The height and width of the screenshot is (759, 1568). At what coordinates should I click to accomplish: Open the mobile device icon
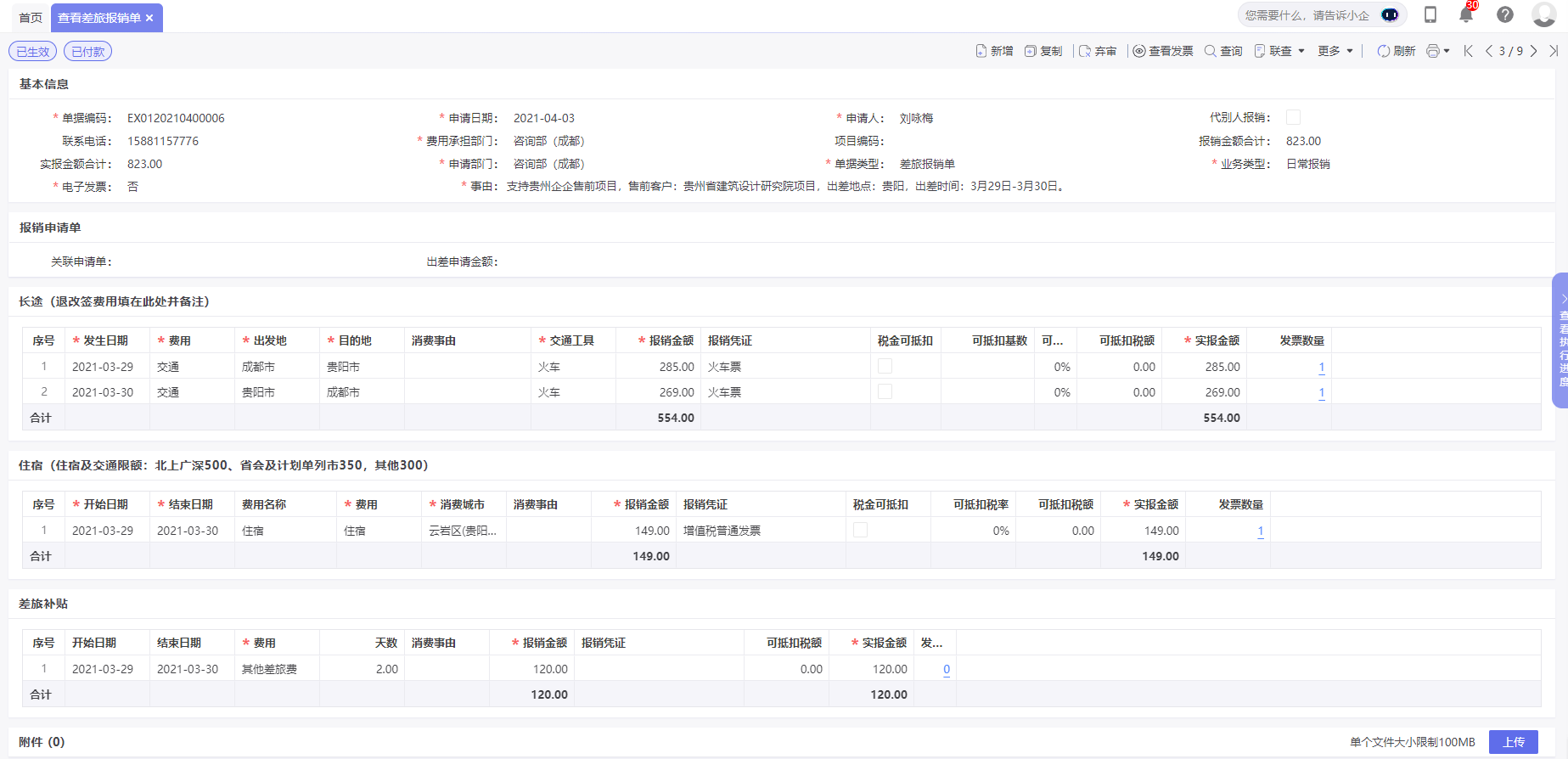[x=1430, y=15]
